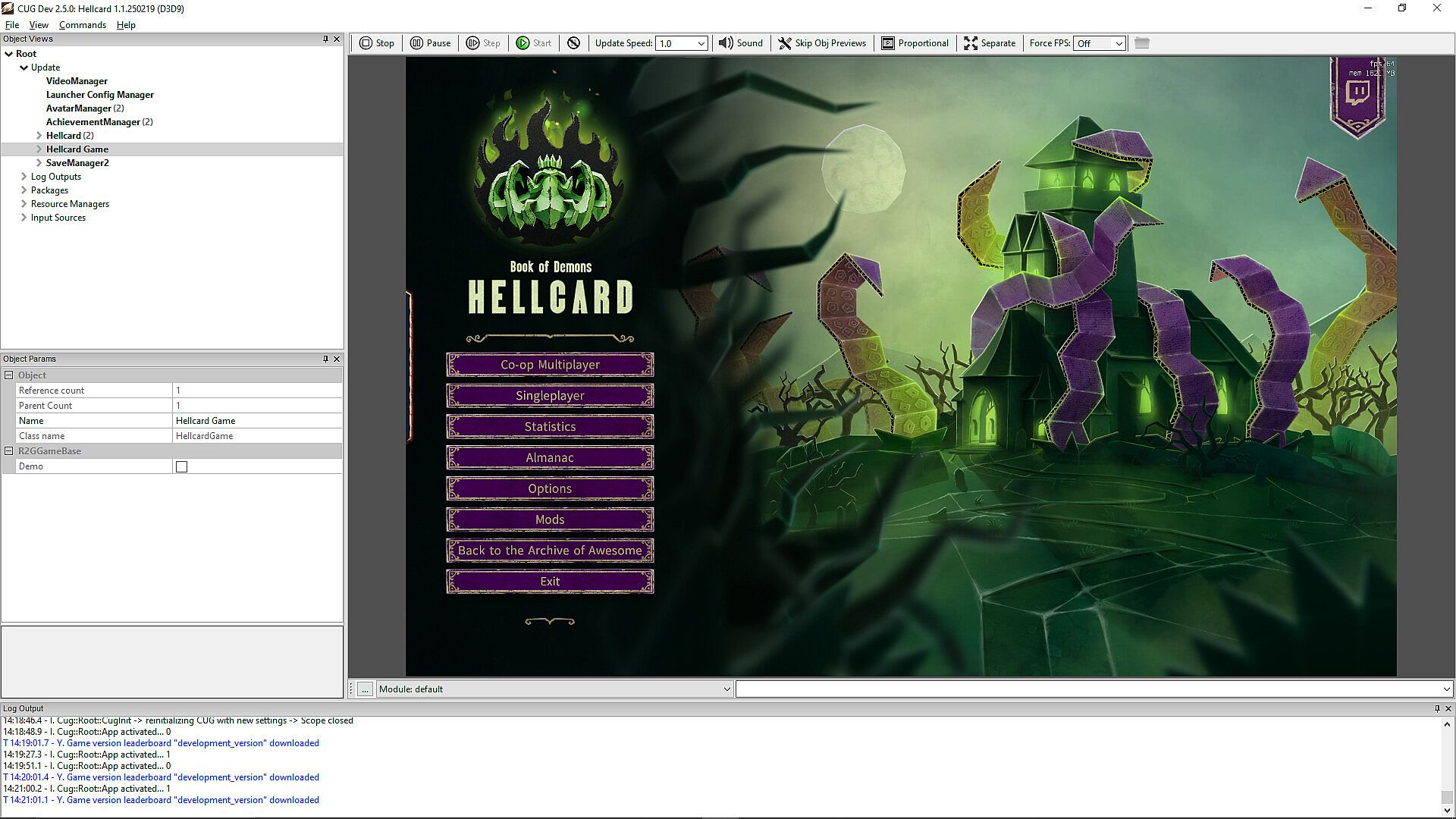Click the Singleplayer game button
This screenshot has height=819, width=1456.
550,396
